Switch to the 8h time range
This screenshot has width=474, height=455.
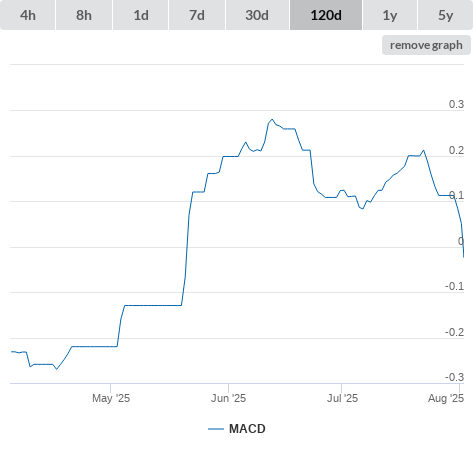[x=84, y=15]
